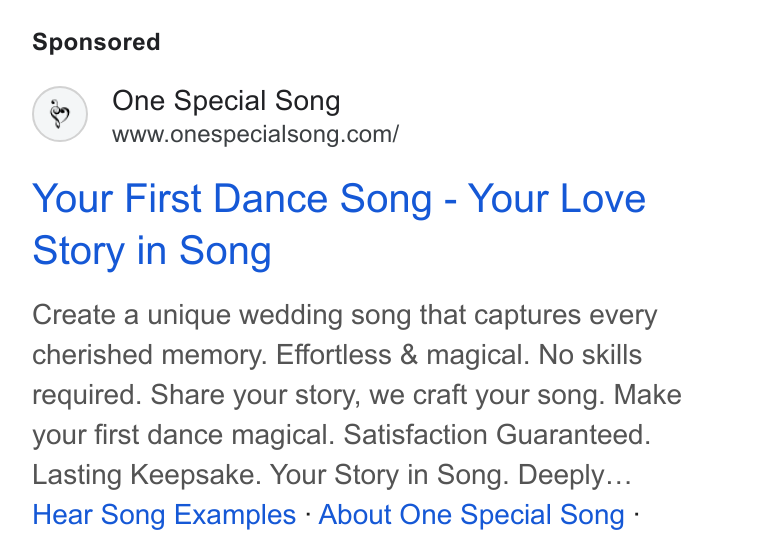Click "Your Story in Song" in the description
This screenshot has width=760, height=558.
point(389,475)
